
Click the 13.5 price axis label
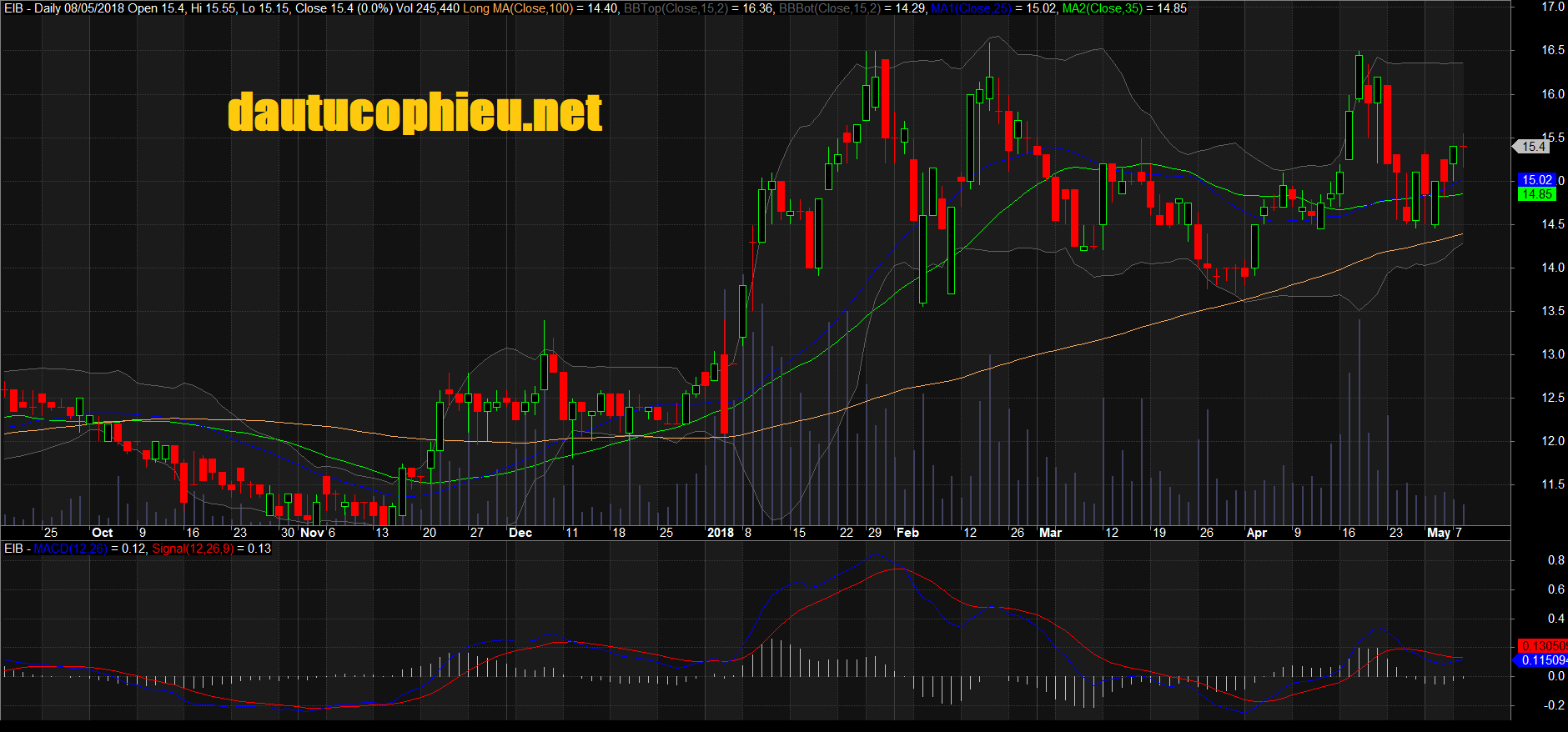tap(1553, 311)
